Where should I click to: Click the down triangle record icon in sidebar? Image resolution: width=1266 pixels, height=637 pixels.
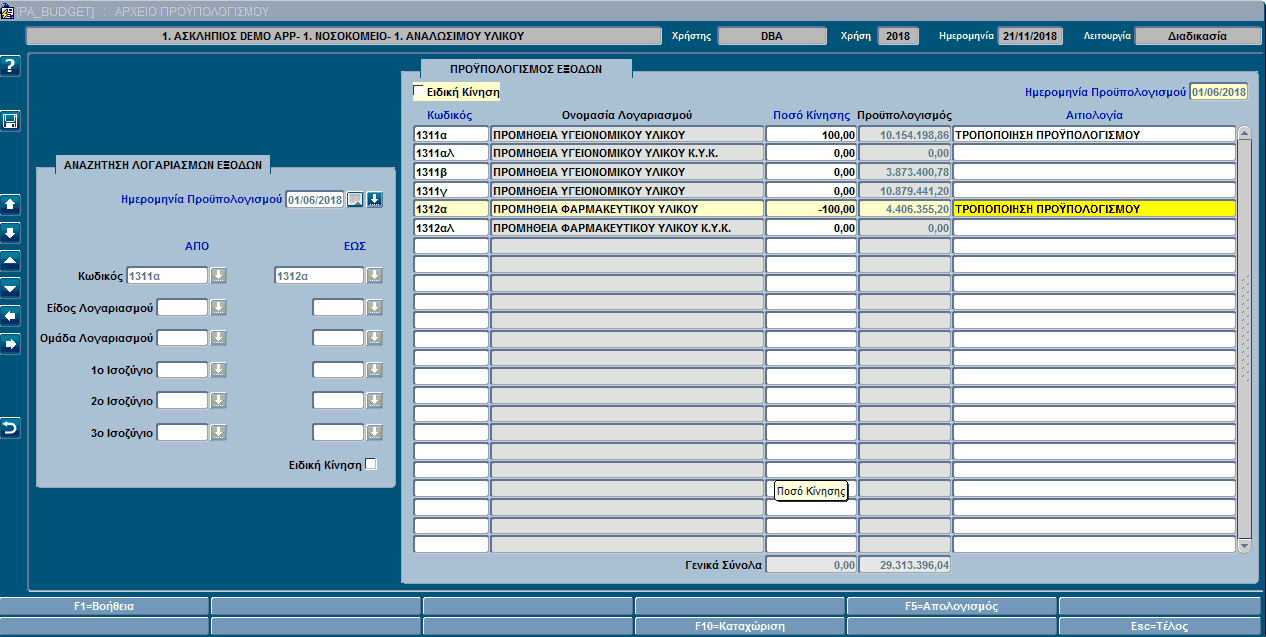click(x=10, y=288)
